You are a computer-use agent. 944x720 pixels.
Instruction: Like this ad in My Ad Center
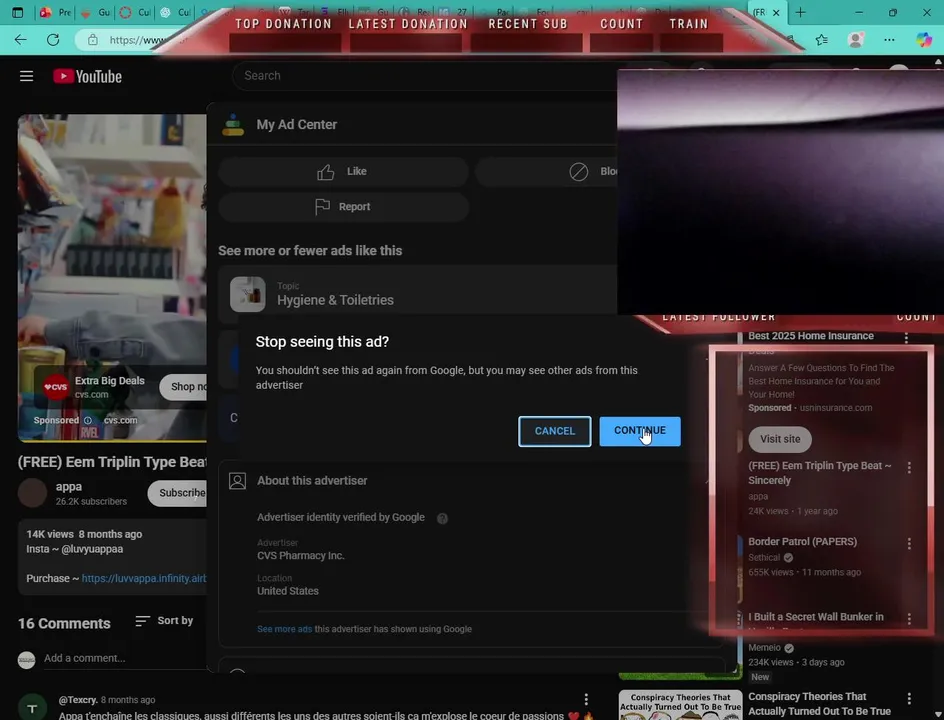pyautogui.click(x=343, y=172)
